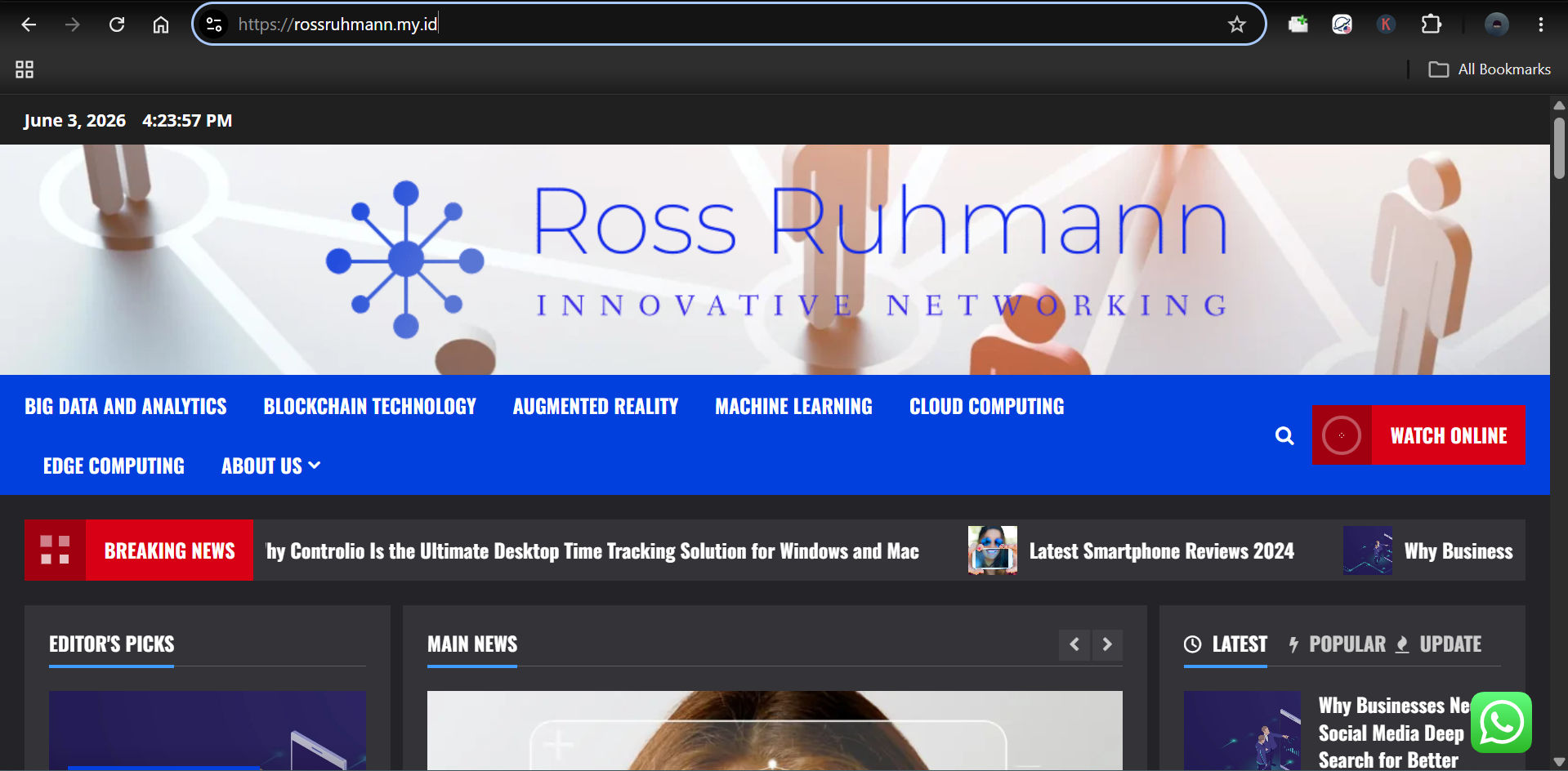Image resolution: width=1568 pixels, height=771 pixels.
Task: Open Latest Smartphone Reviews 2024 headline
Action: [x=1161, y=551]
